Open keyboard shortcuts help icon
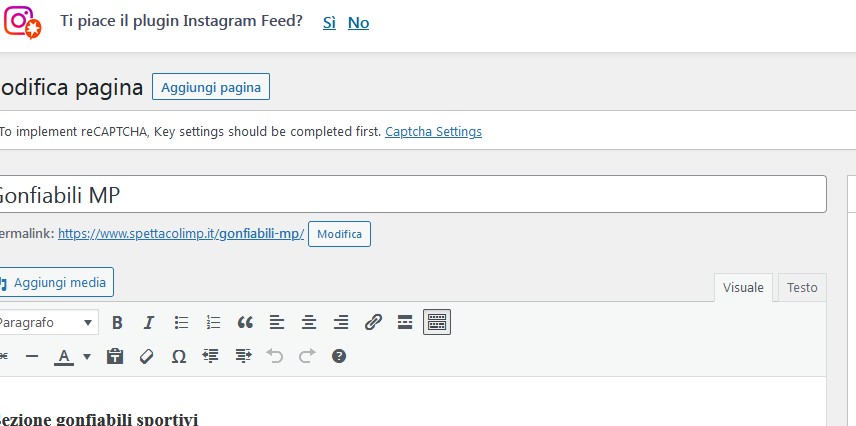Image resolution: width=856 pixels, height=426 pixels. tap(338, 357)
